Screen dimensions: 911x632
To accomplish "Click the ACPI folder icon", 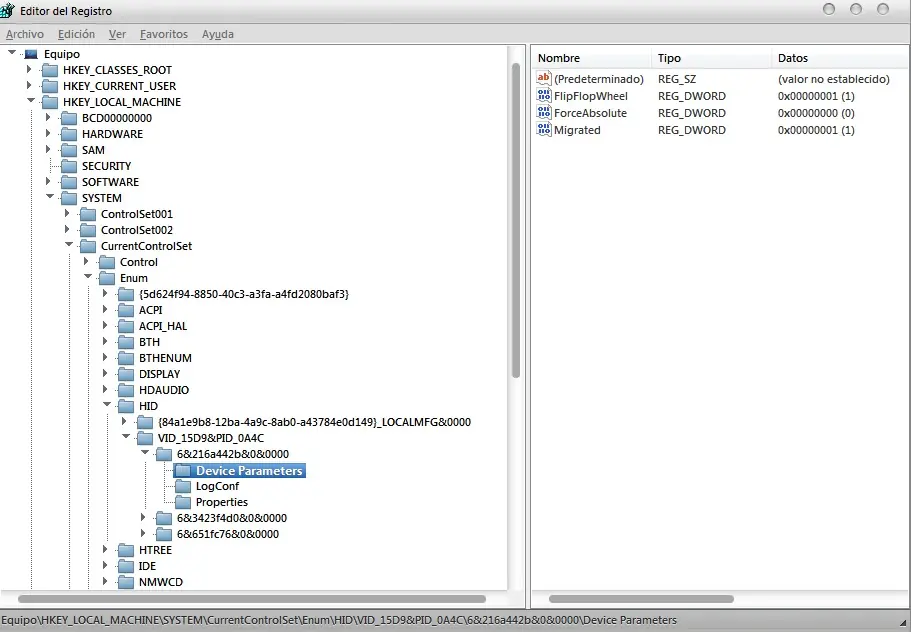I will [126, 310].
